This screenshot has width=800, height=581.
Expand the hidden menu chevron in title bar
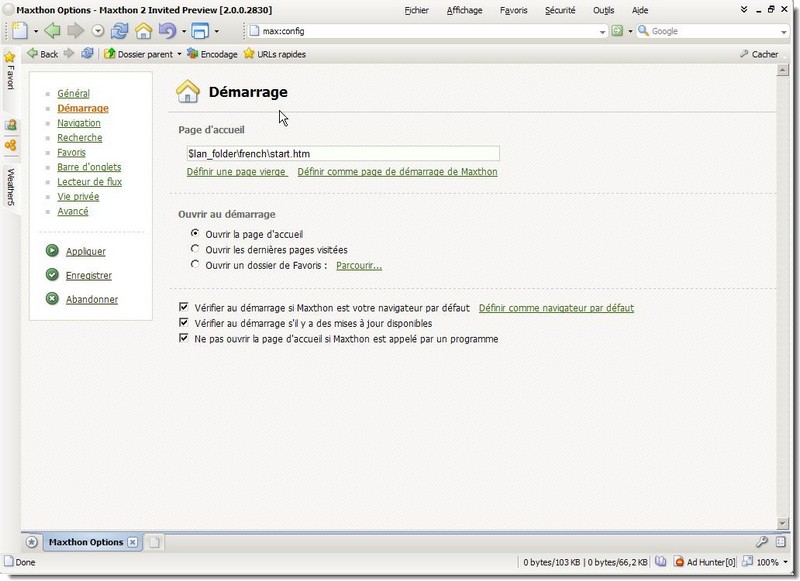[x=744, y=10]
